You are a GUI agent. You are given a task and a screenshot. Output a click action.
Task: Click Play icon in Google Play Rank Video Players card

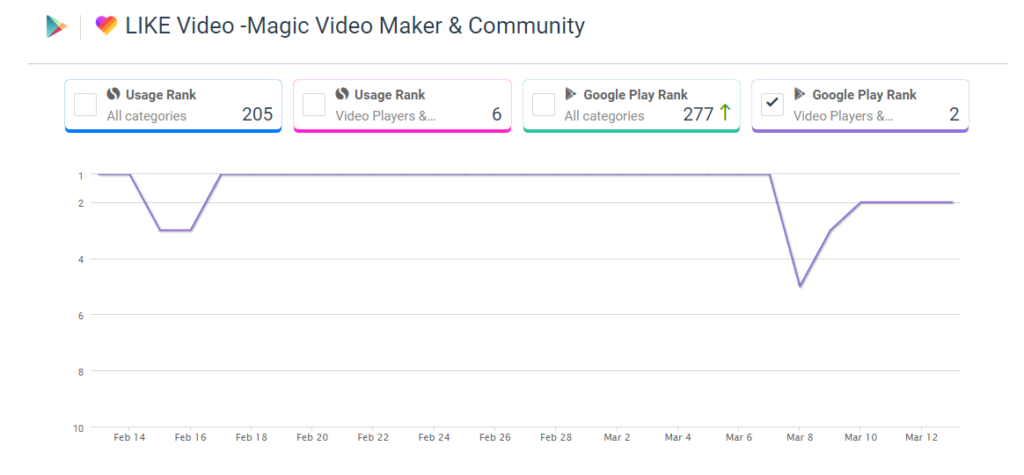click(x=799, y=95)
